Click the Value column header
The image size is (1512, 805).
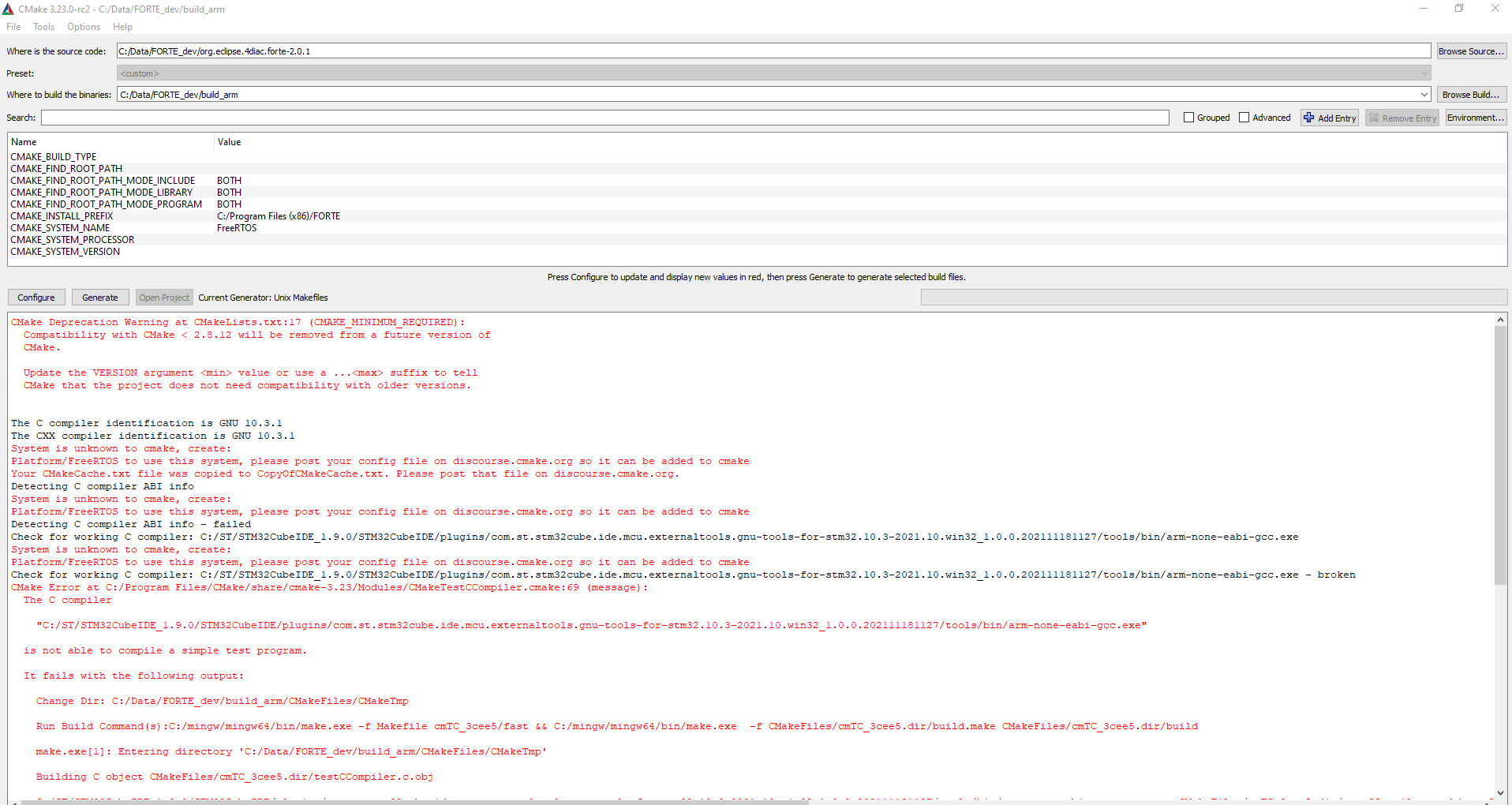click(x=861, y=142)
